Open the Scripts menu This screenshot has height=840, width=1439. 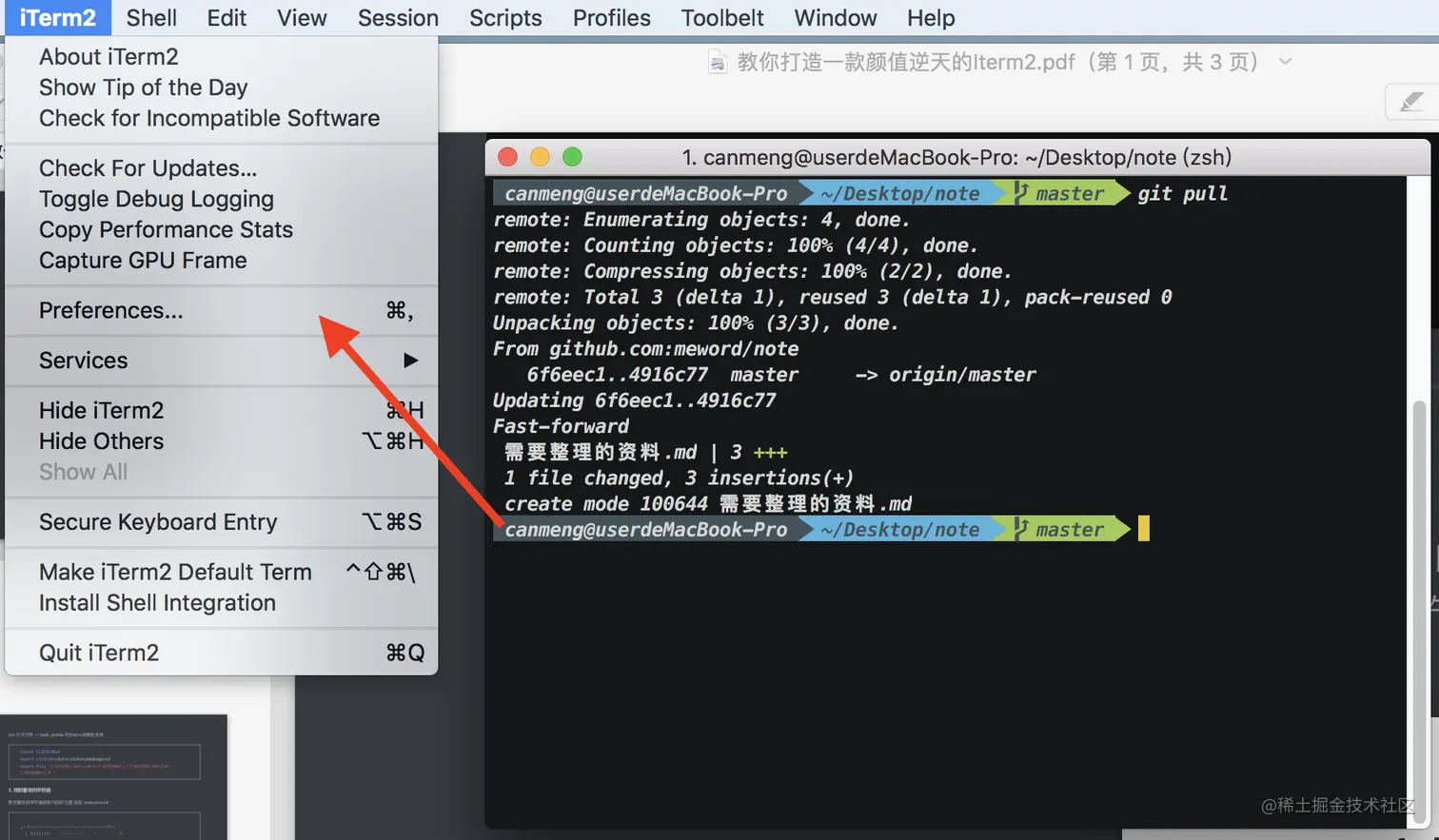(x=505, y=18)
